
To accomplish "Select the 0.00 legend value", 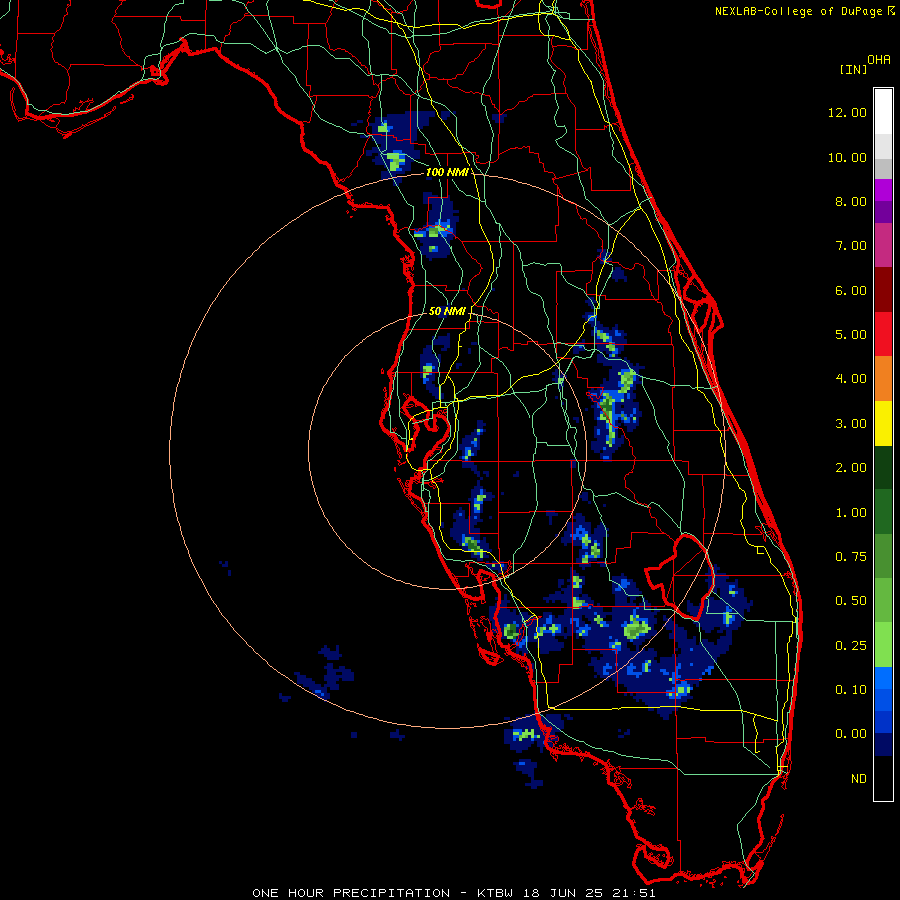I will pyautogui.click(x=851, y=734).
